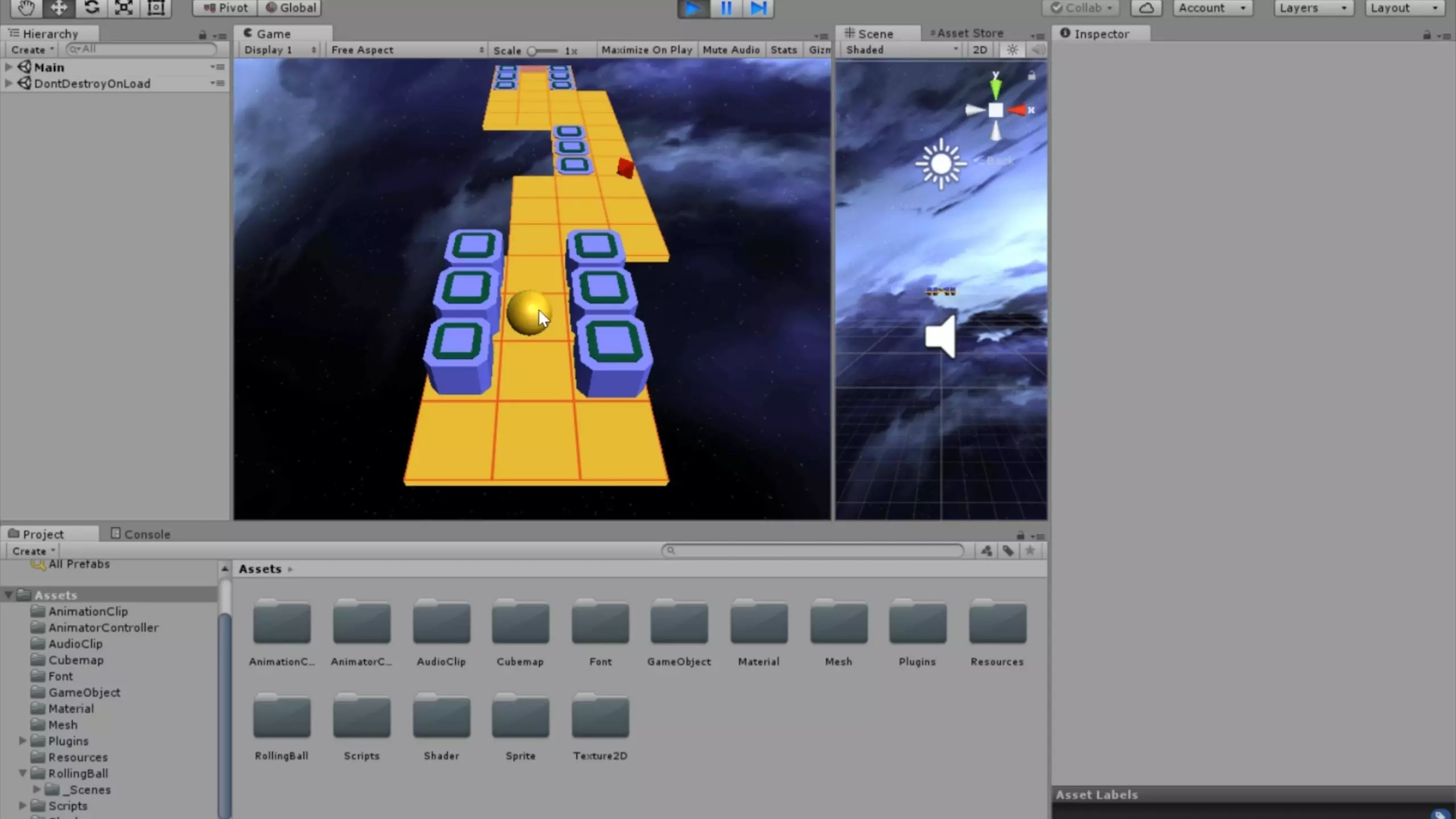Select the Hand tool in toolbar
This screenshot has height=819, width=1456.
pos(26,8)
